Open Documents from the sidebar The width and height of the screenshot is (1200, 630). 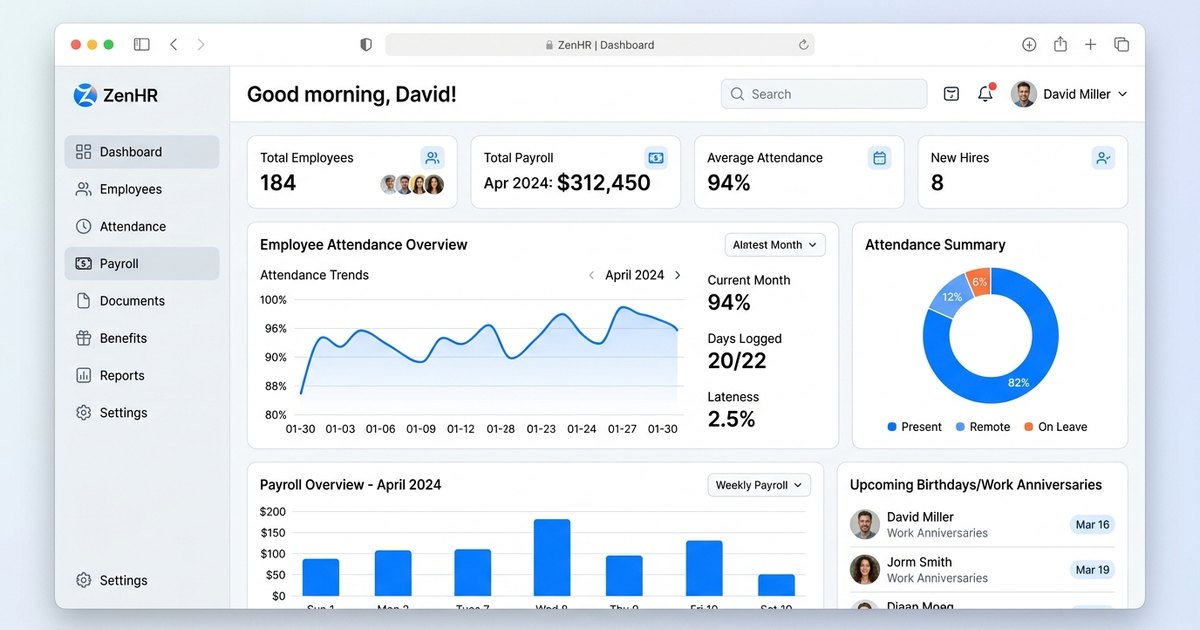click(x=142, y=301)
